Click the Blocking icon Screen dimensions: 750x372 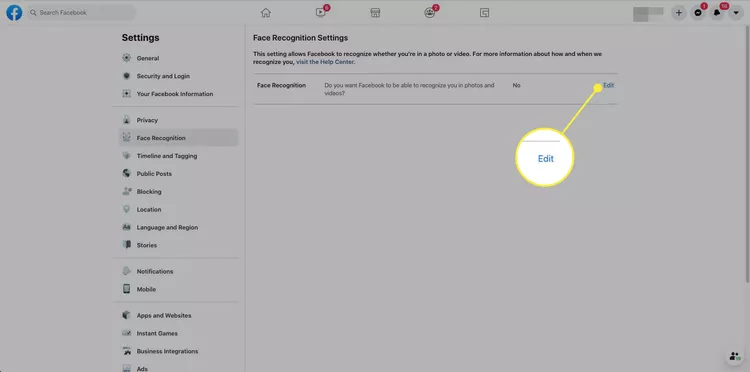coord(126,191)
